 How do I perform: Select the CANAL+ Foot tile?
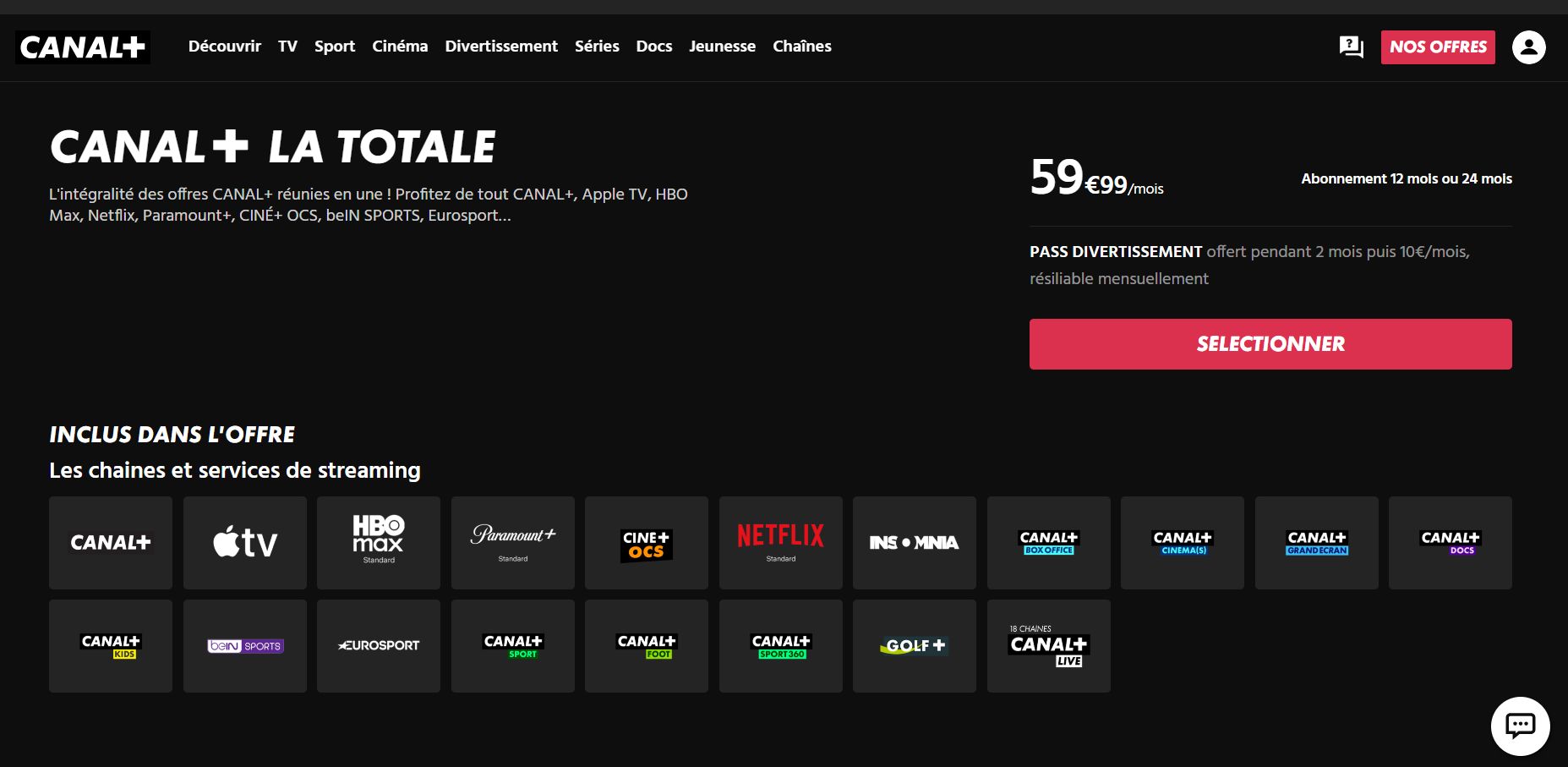[x=647, y=646]
